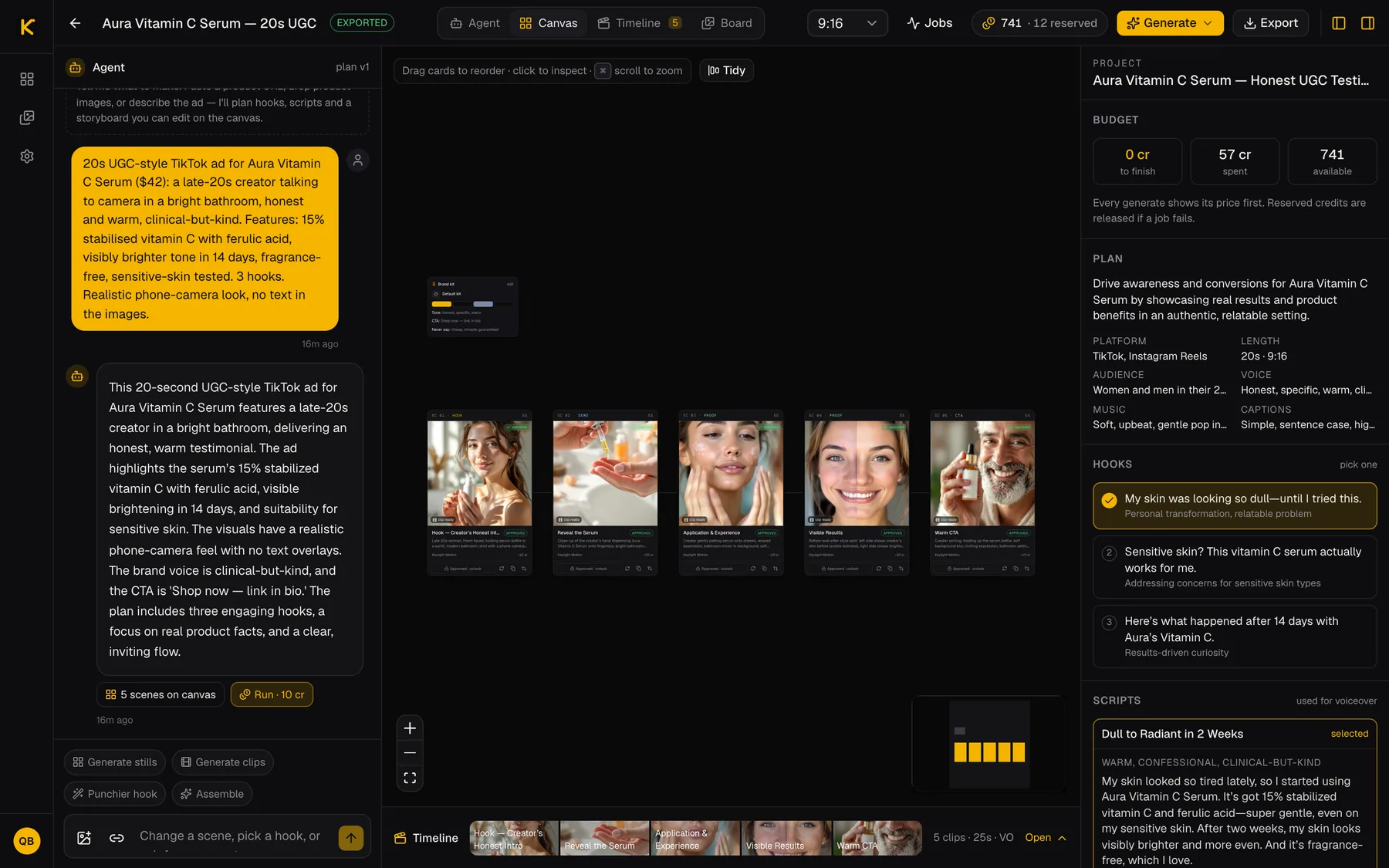Click the add image attachment icon
This screenshot has height=868, width=1389.
point(84,837)
